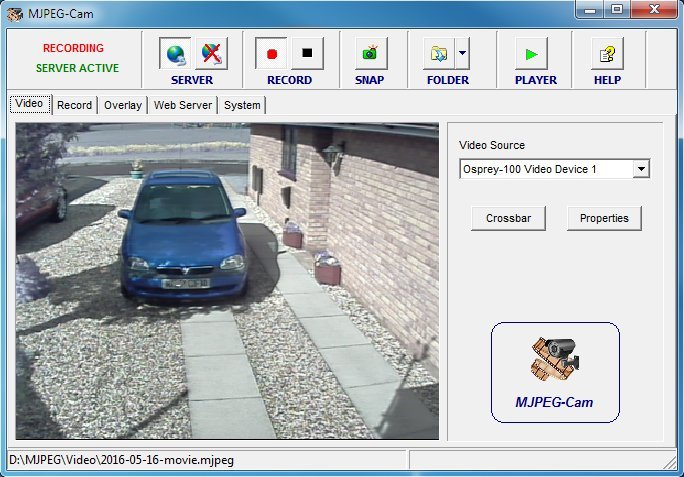Stop recording with the black square button

(307, 53)
